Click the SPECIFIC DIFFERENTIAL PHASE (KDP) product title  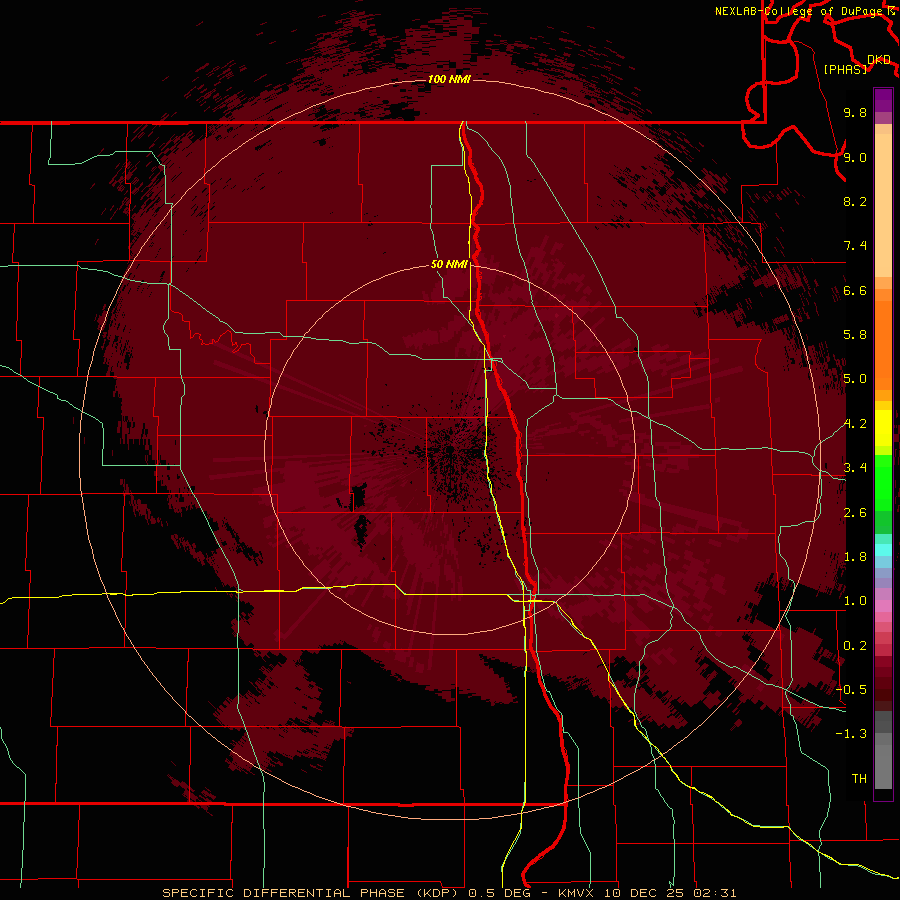click(x=313, y=893)
